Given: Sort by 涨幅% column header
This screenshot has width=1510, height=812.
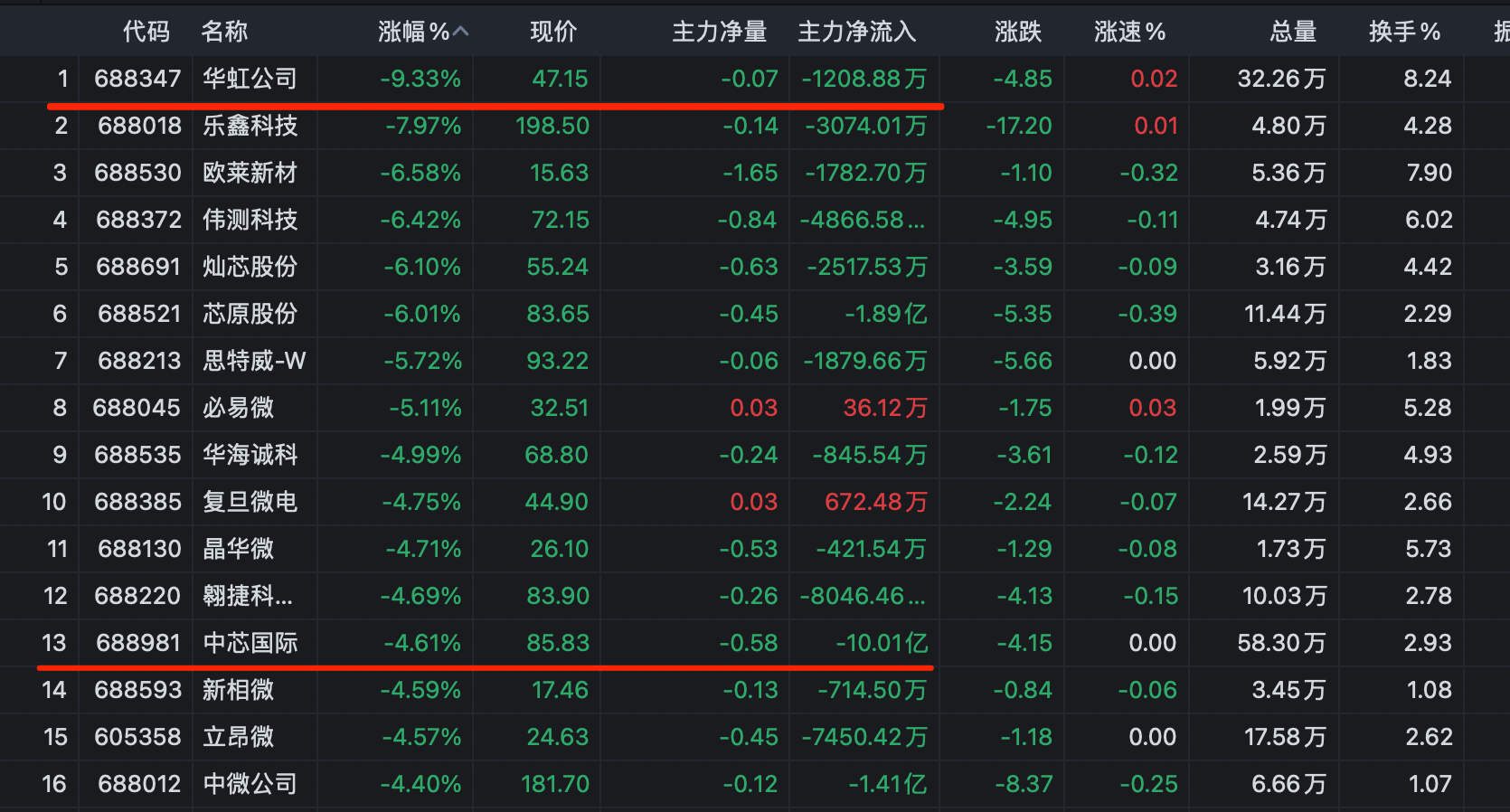Looking at the screenshot, I should [413, 32].
